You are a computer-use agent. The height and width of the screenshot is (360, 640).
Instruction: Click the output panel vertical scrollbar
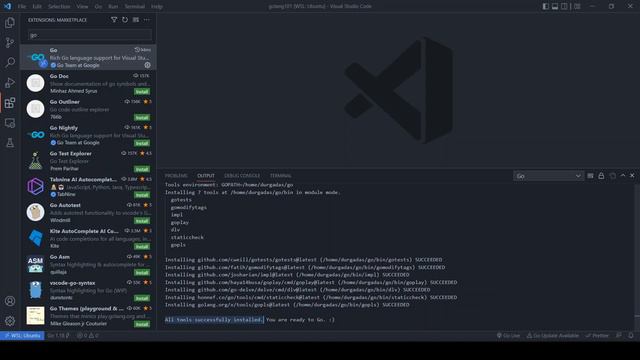coord(637,256)
